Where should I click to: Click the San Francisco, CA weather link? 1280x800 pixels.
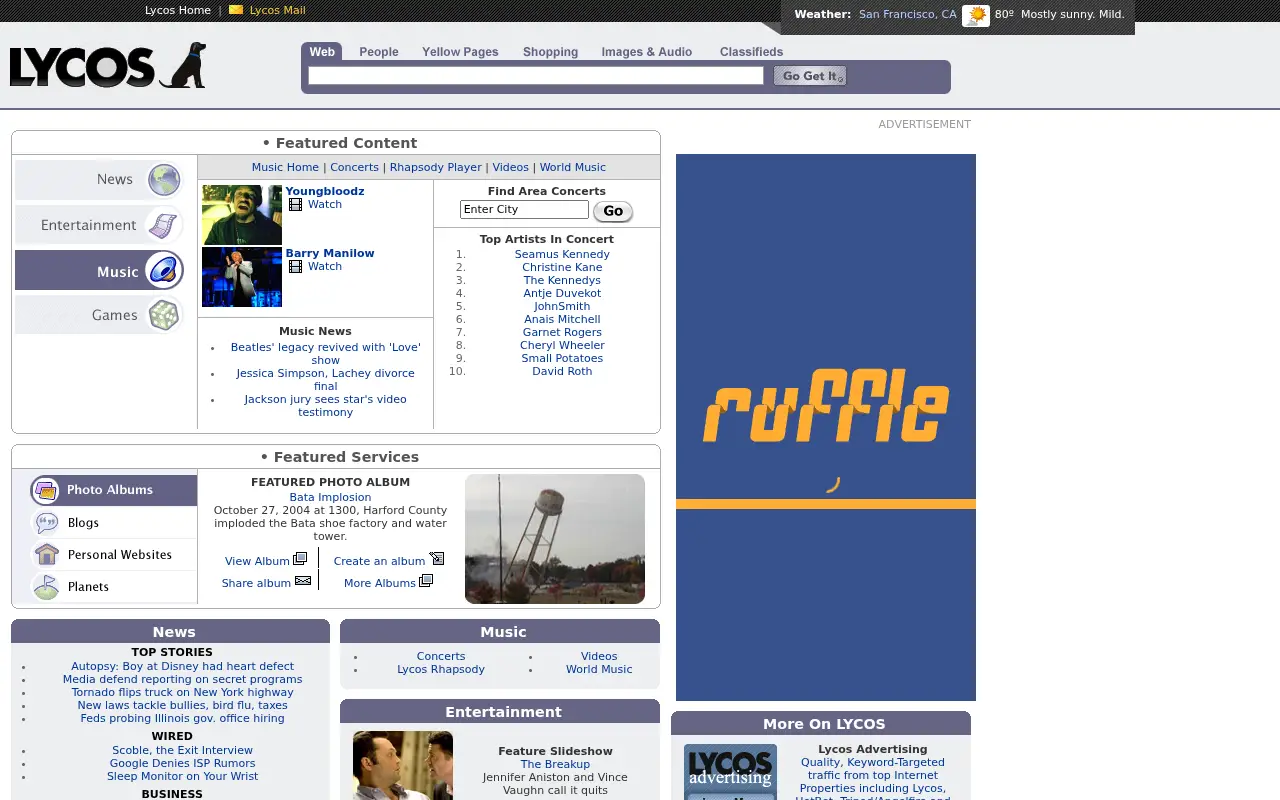908,14
